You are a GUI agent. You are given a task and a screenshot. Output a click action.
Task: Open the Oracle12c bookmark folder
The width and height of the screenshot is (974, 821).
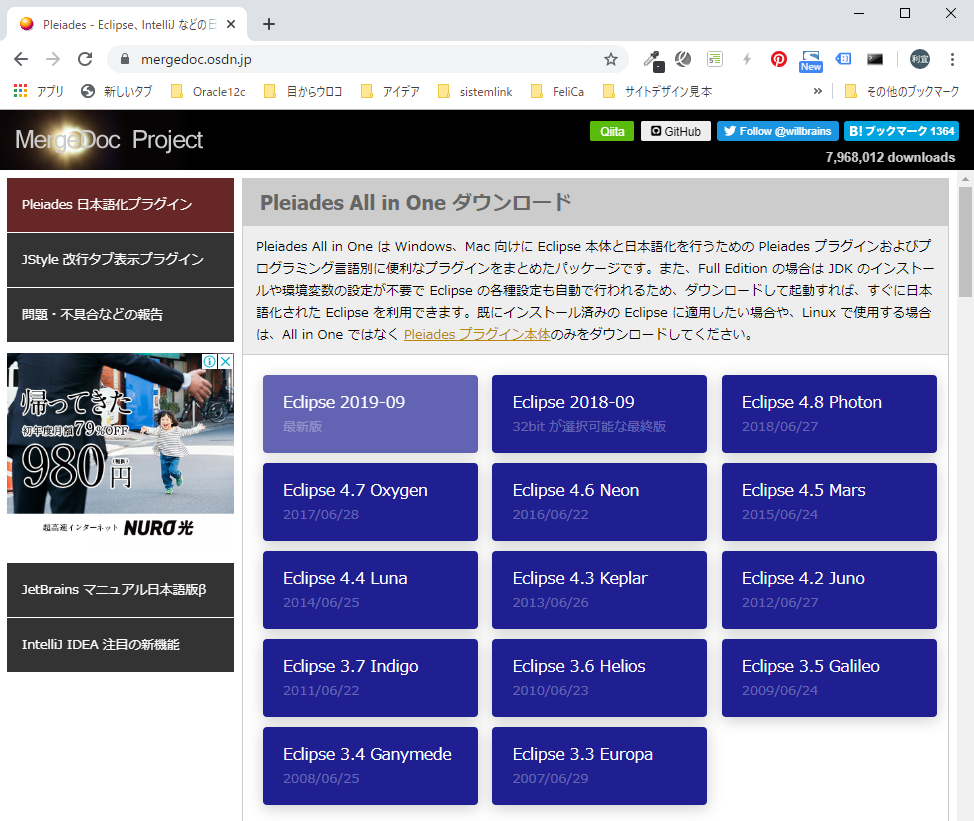(208, 91)
